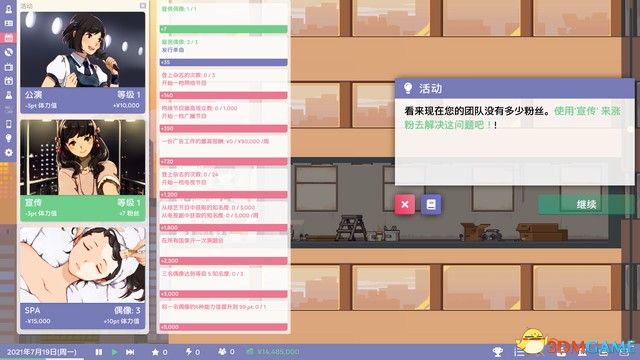The image size is (640, 360).
Task: Click the collapse icon of the 活动 panel
Action: (x=142, y=6)
